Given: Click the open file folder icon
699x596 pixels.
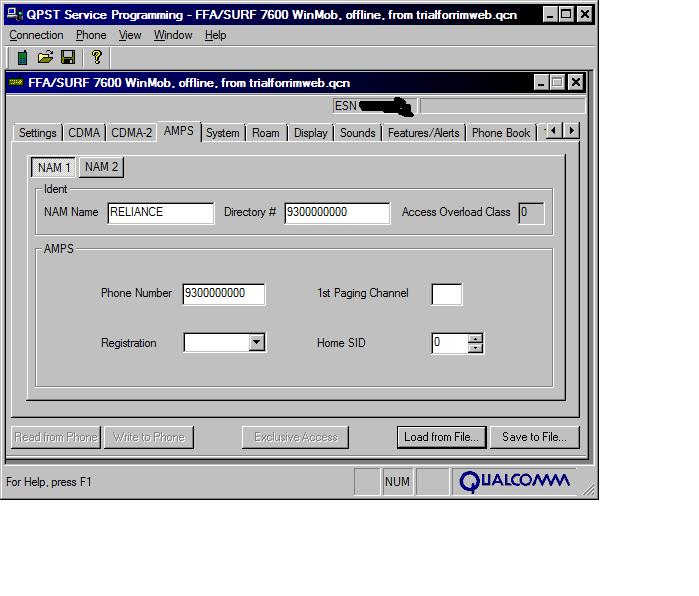Looking at the screenshot, I should click(45, 57).
